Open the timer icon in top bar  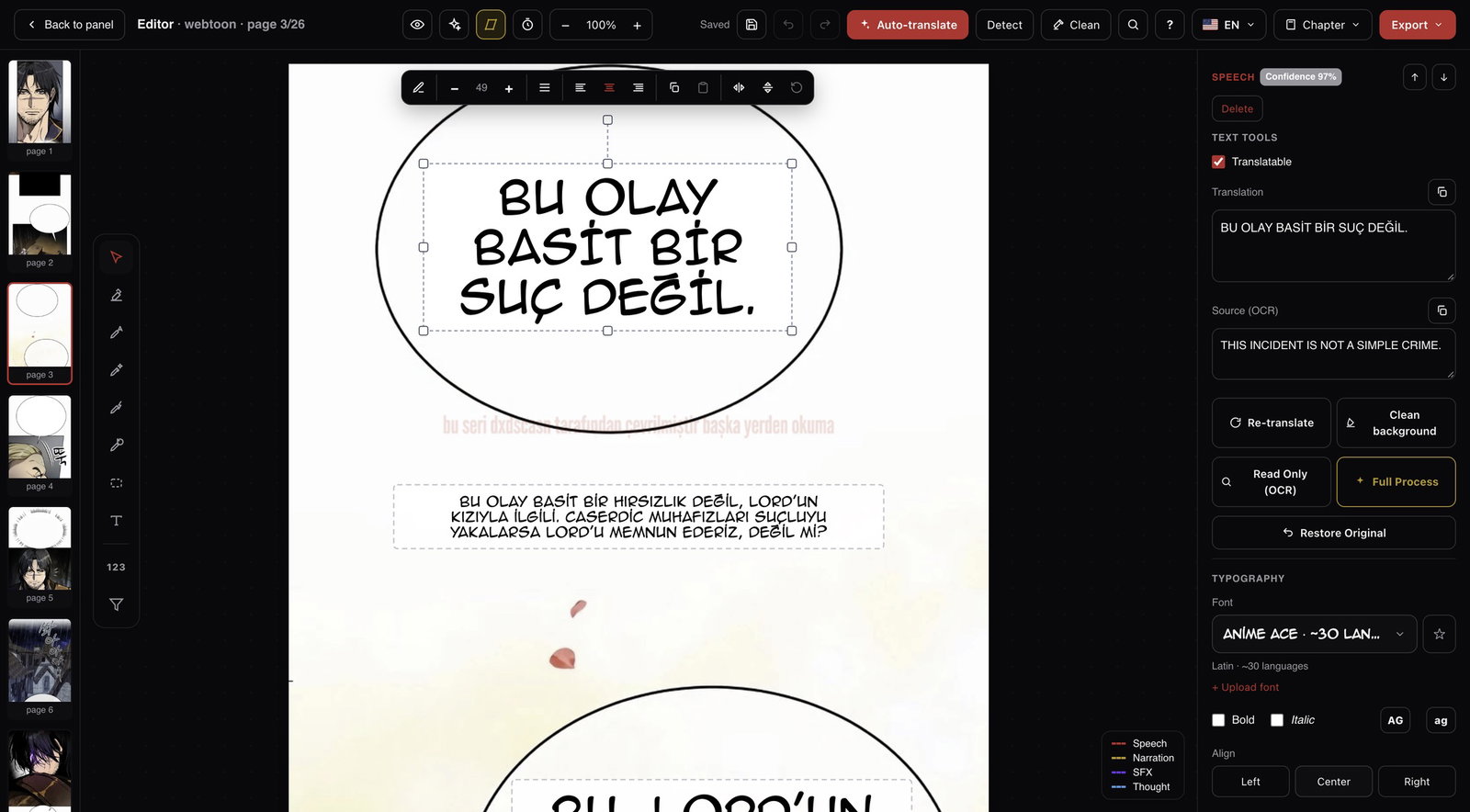pyautogui.click(x=527, y=25)
